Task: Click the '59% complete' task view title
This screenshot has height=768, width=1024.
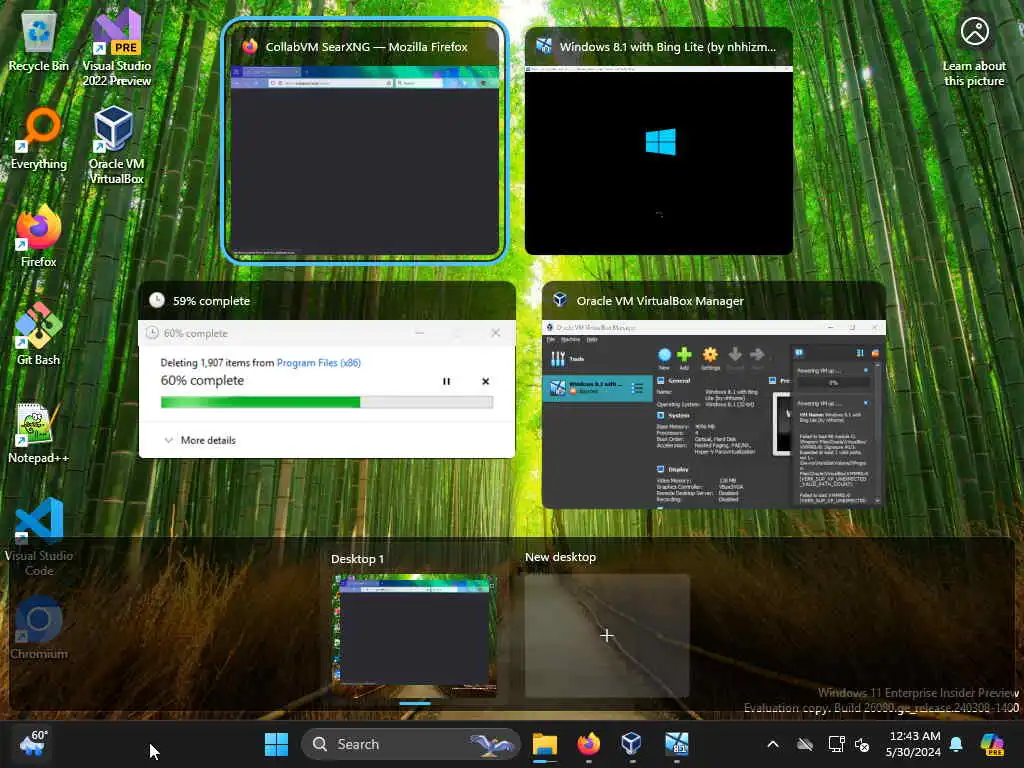Action: (x=212, y=301)
